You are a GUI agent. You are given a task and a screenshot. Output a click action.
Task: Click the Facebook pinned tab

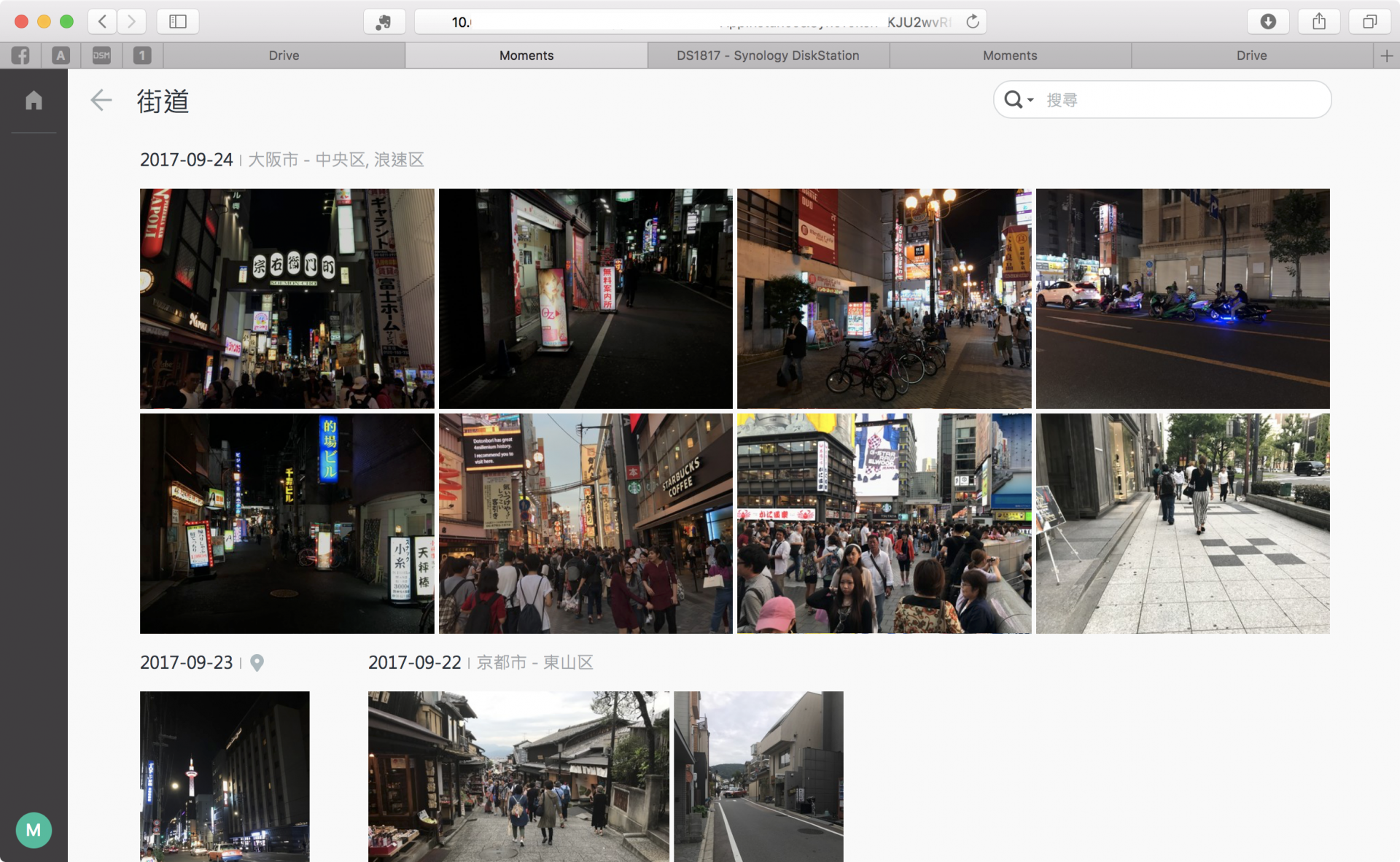[x=20, y=55]
